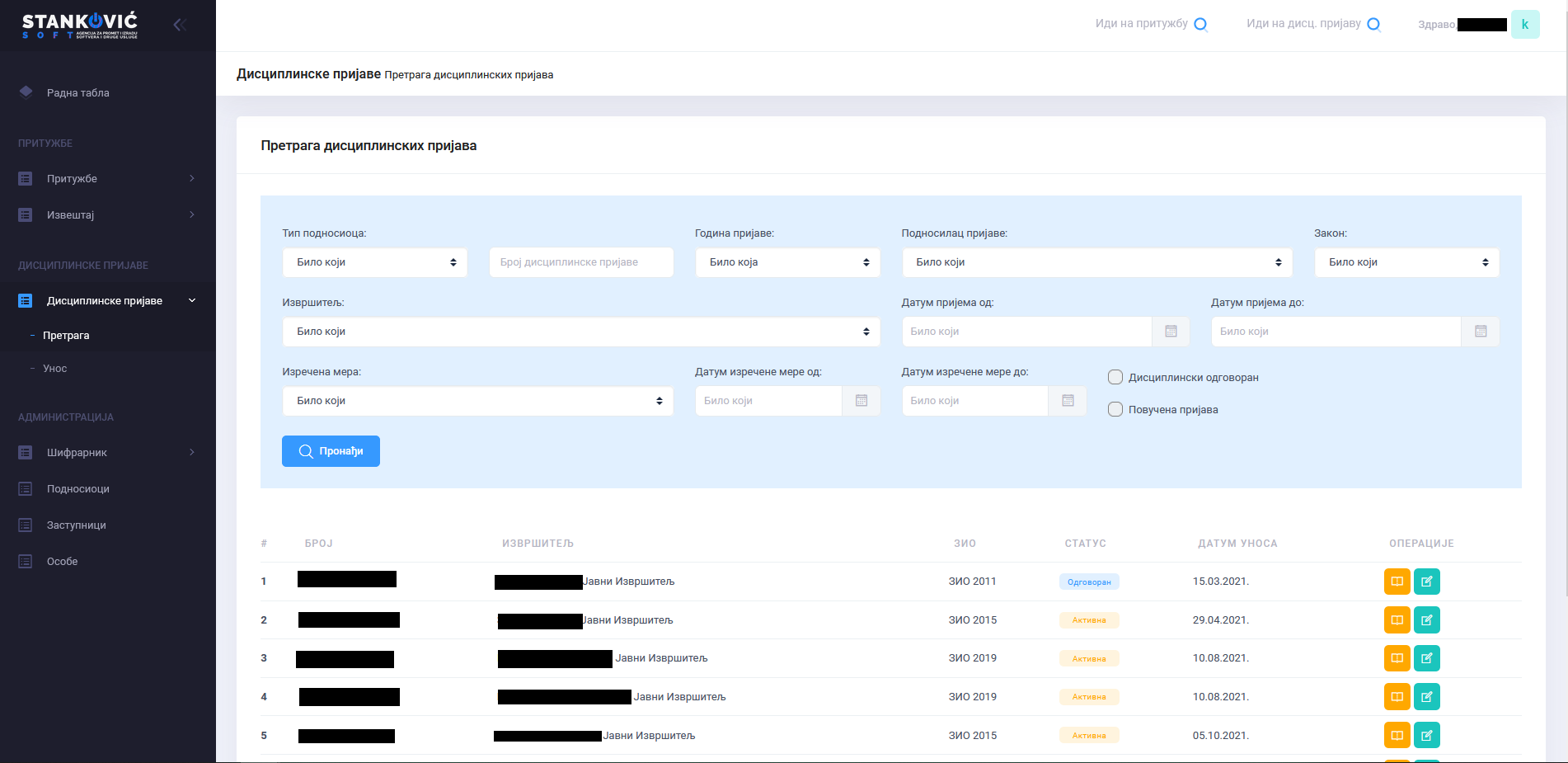Collapse the sidebar with double-chevron icon
Image resolution: width=1568 pixels, height=763 pixels.
tap(180, 25)
